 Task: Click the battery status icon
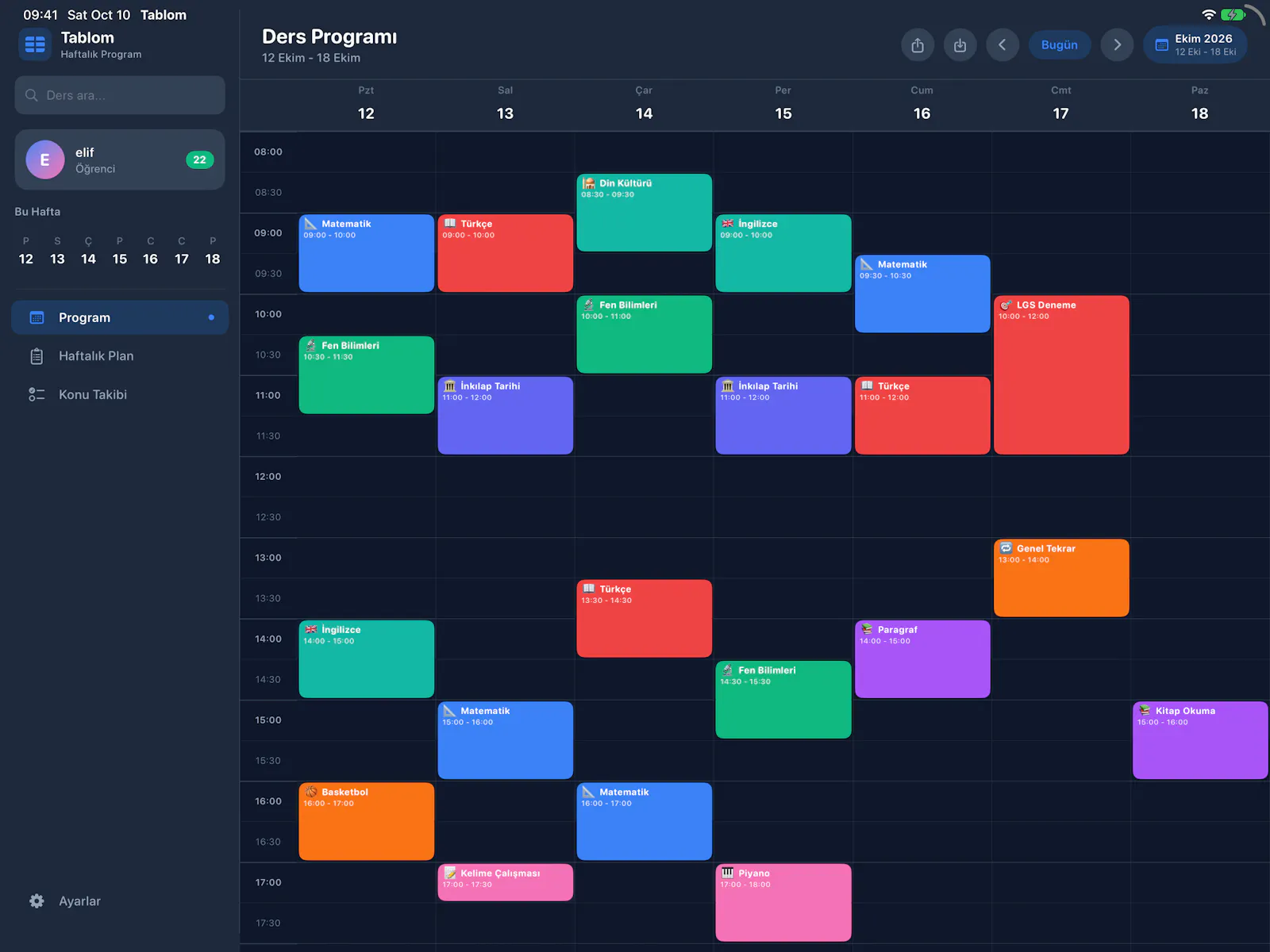1233,15
